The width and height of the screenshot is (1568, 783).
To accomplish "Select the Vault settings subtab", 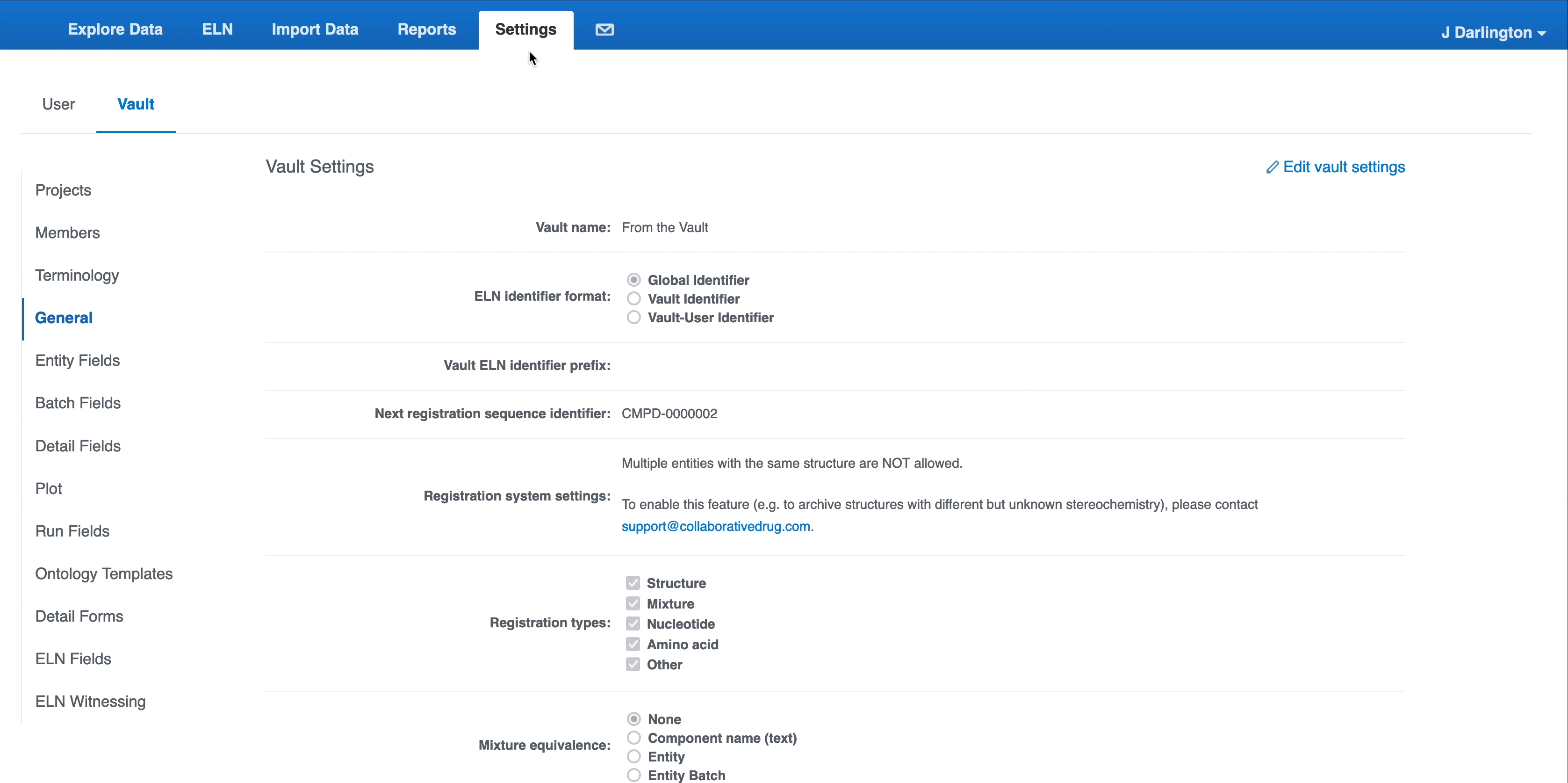I will coord(136,104).
